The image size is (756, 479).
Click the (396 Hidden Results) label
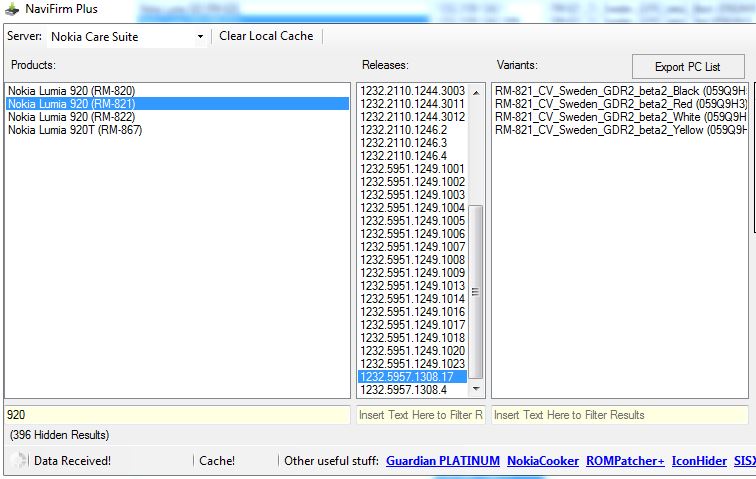coord(59,435)
